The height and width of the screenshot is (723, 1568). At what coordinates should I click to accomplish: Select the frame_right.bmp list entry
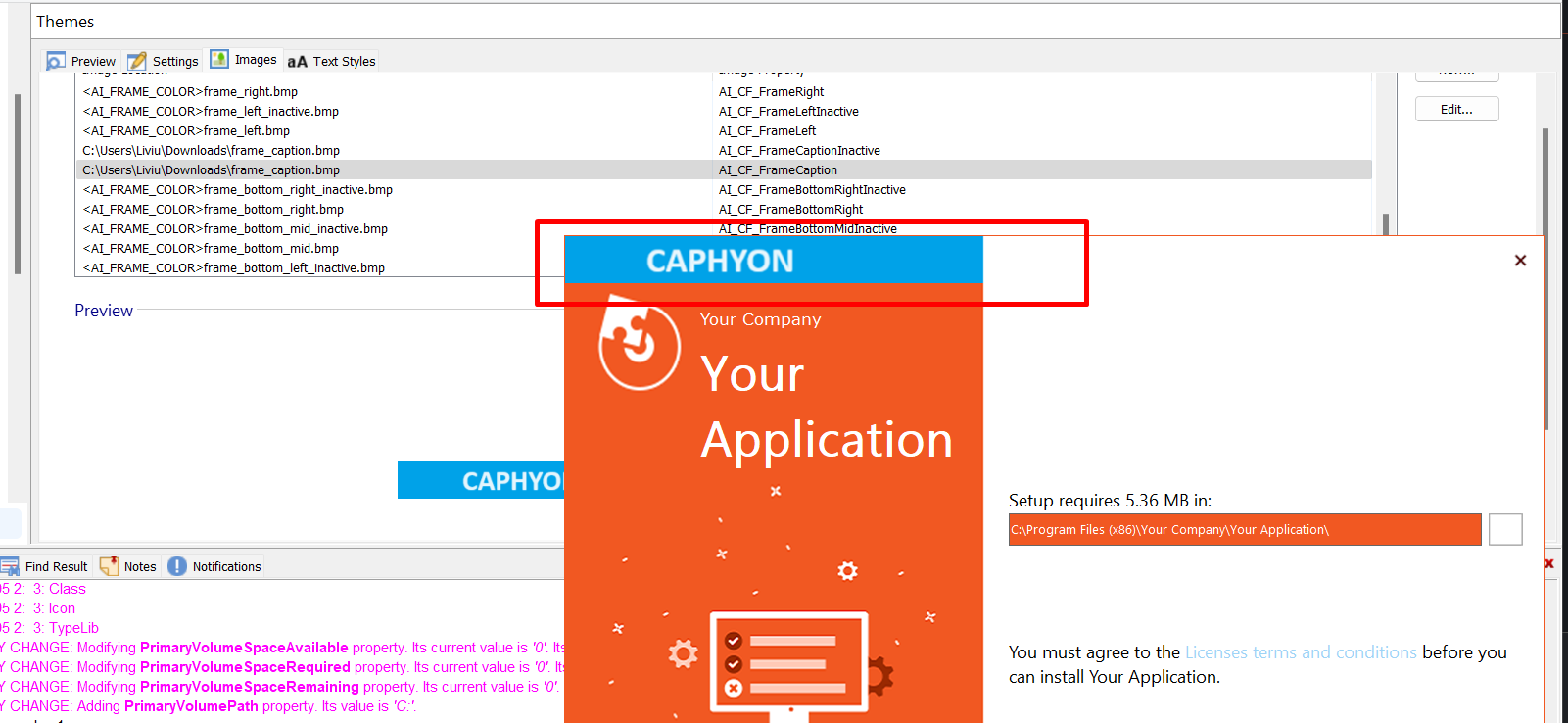tap(190, 92)
